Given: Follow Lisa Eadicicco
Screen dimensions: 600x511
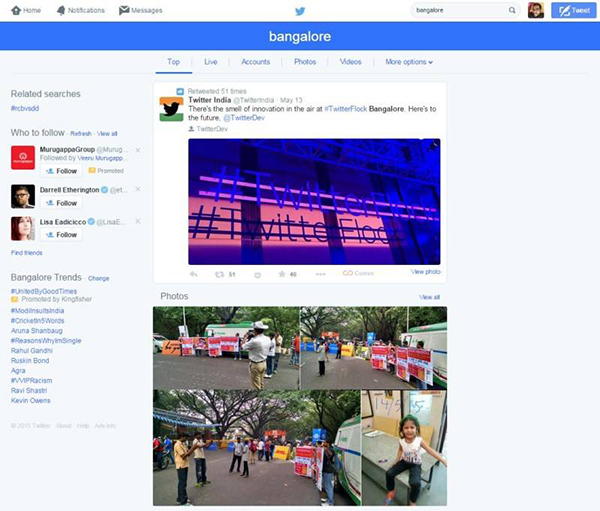Looking at the screenshot, I should [61, 235].
